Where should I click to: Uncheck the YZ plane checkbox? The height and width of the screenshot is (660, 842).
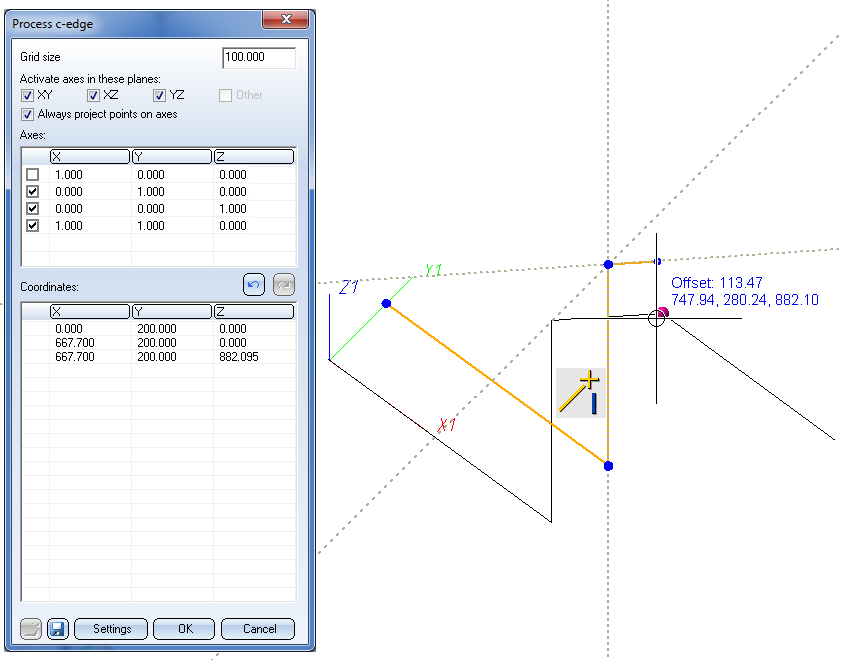pyautogui.click(x=160, y=96)
